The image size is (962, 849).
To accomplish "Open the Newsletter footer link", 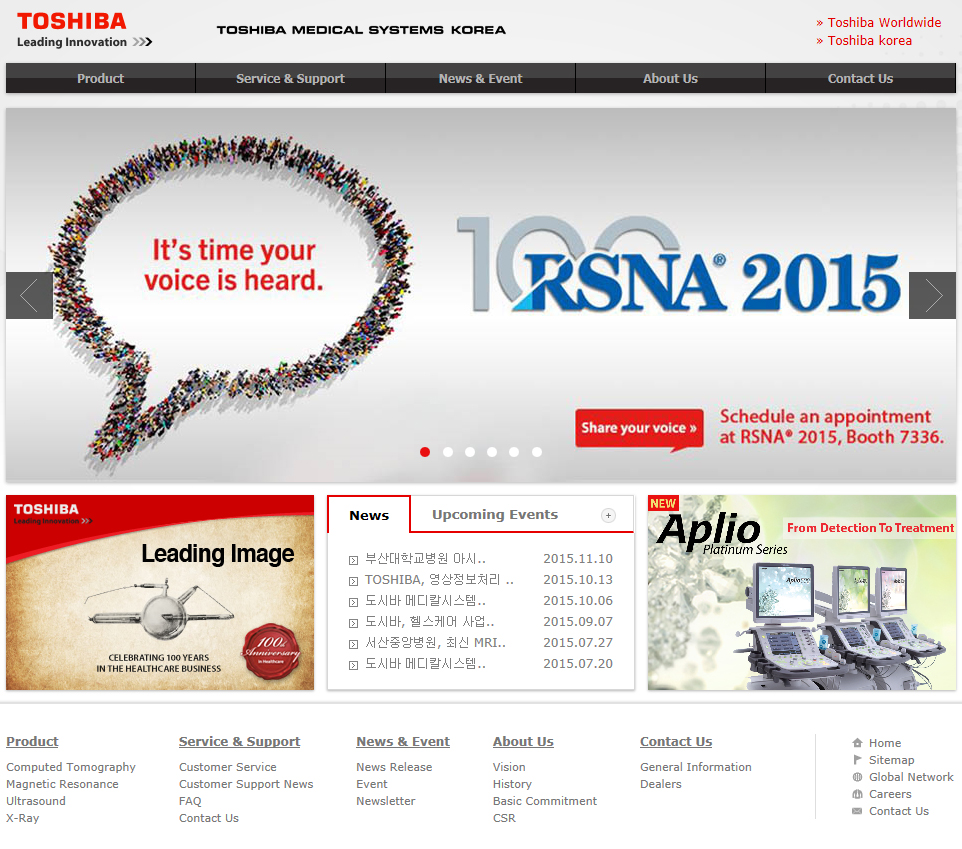I will (386, 801).
